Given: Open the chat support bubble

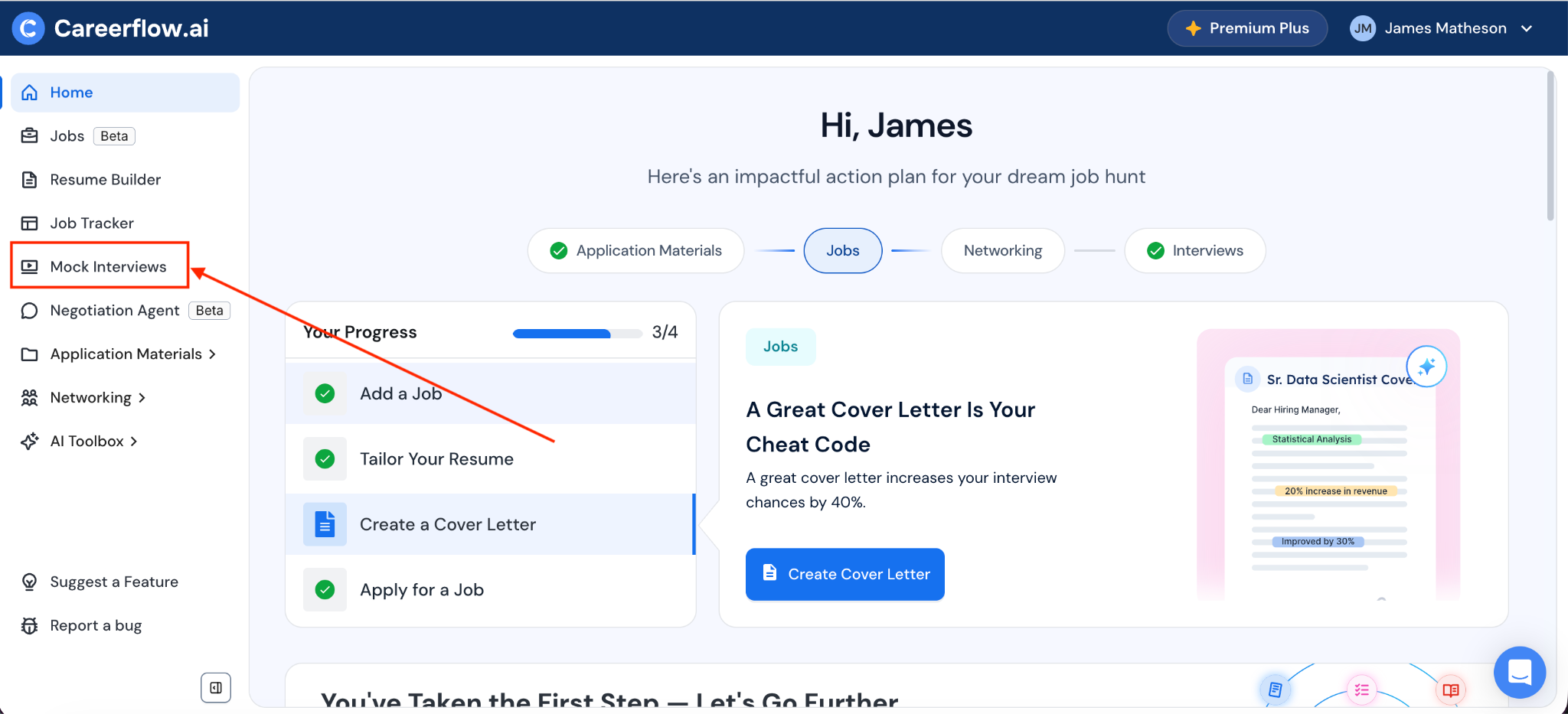Looking at the screenshot, I should coord(1520,672).
